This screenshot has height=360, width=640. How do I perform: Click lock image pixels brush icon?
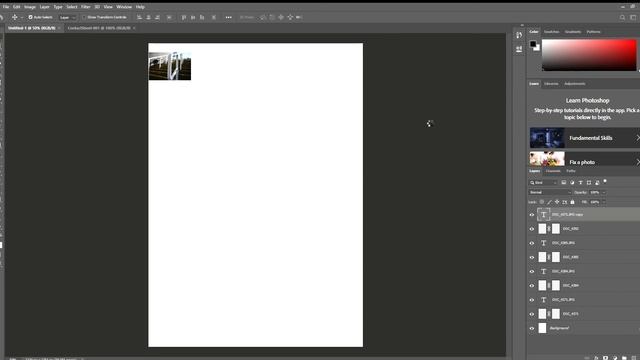[549, 202]
